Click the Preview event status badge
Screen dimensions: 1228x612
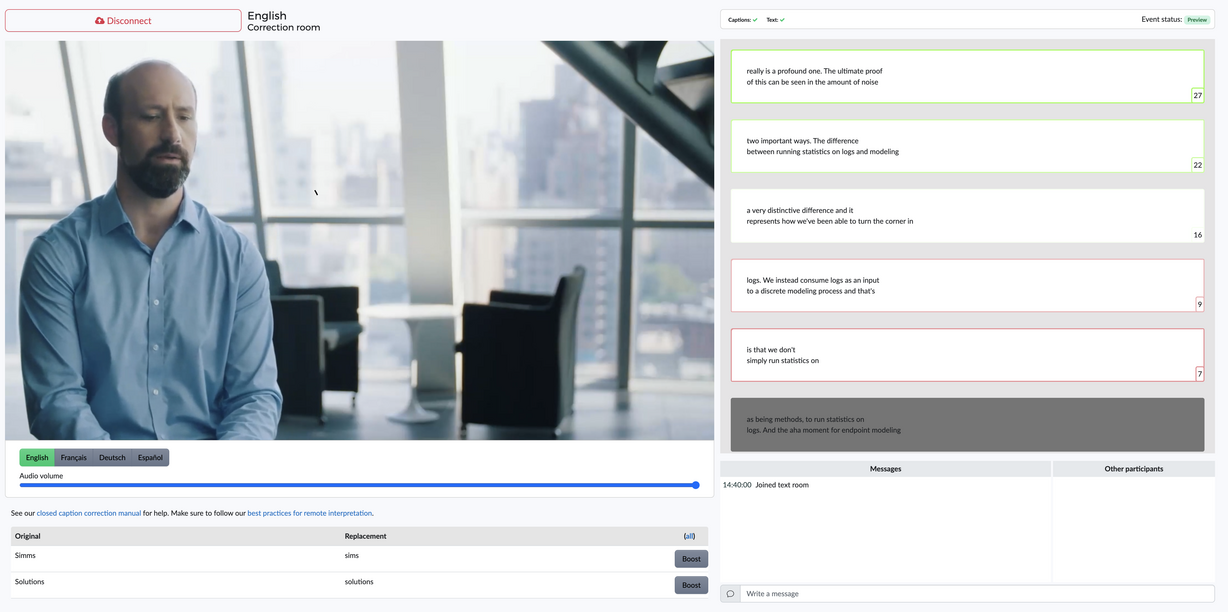click(1197, 20)
